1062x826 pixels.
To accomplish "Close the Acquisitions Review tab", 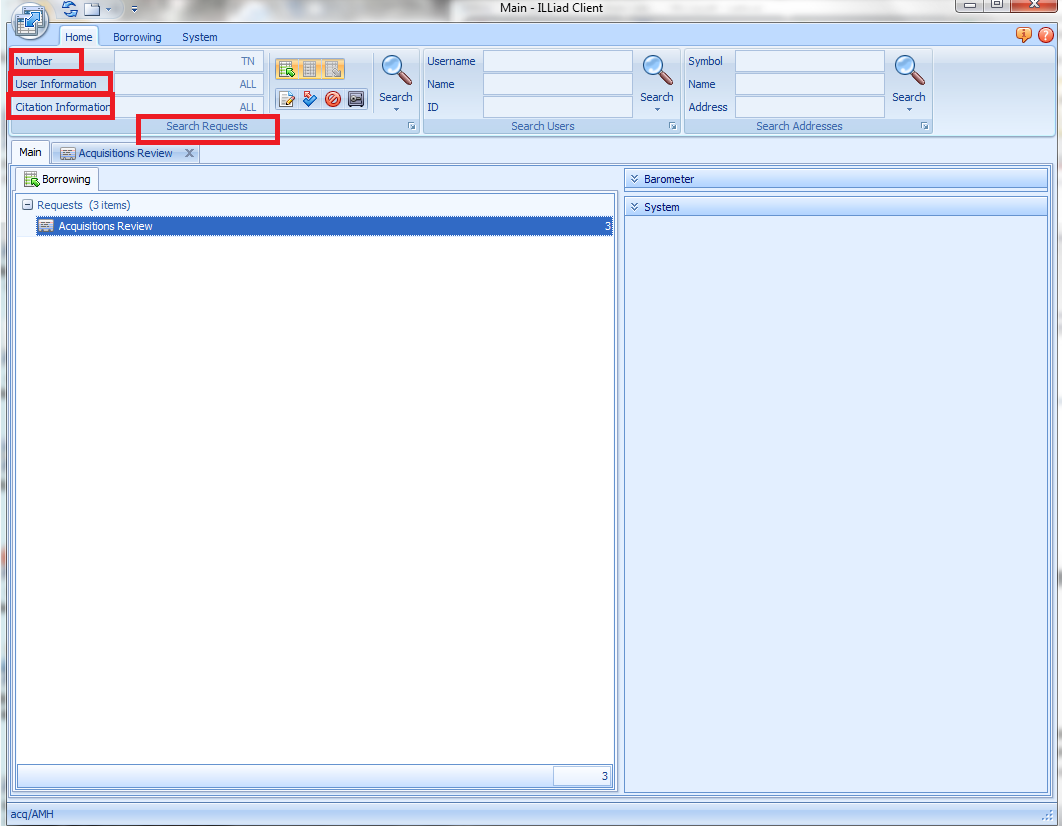I will [189, 153].
